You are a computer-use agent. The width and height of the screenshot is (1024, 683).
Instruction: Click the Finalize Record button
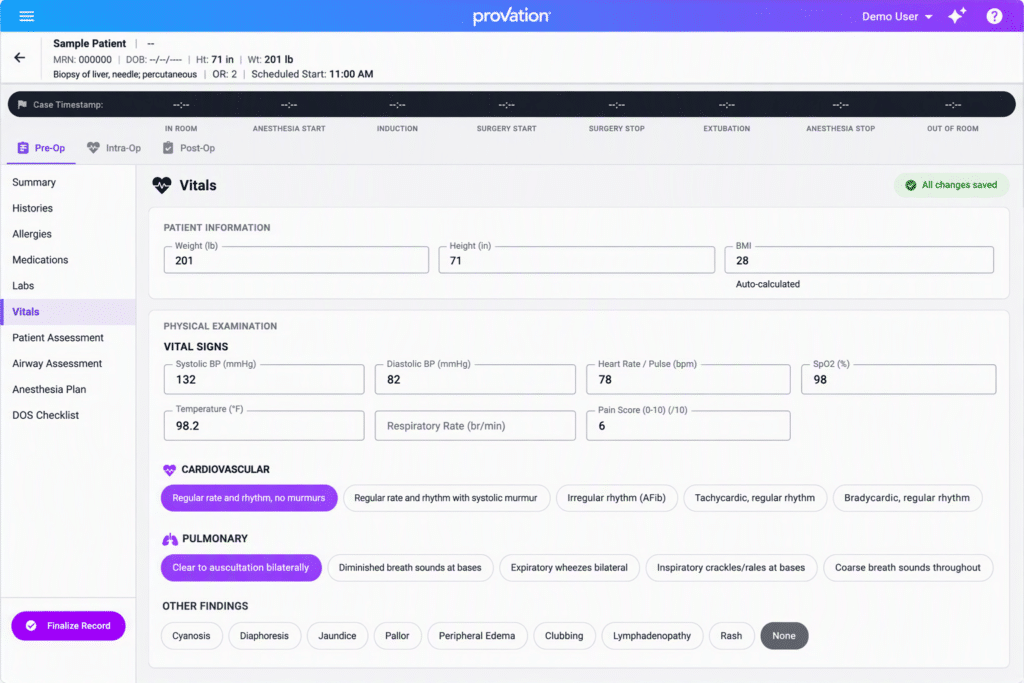(69, 626)
